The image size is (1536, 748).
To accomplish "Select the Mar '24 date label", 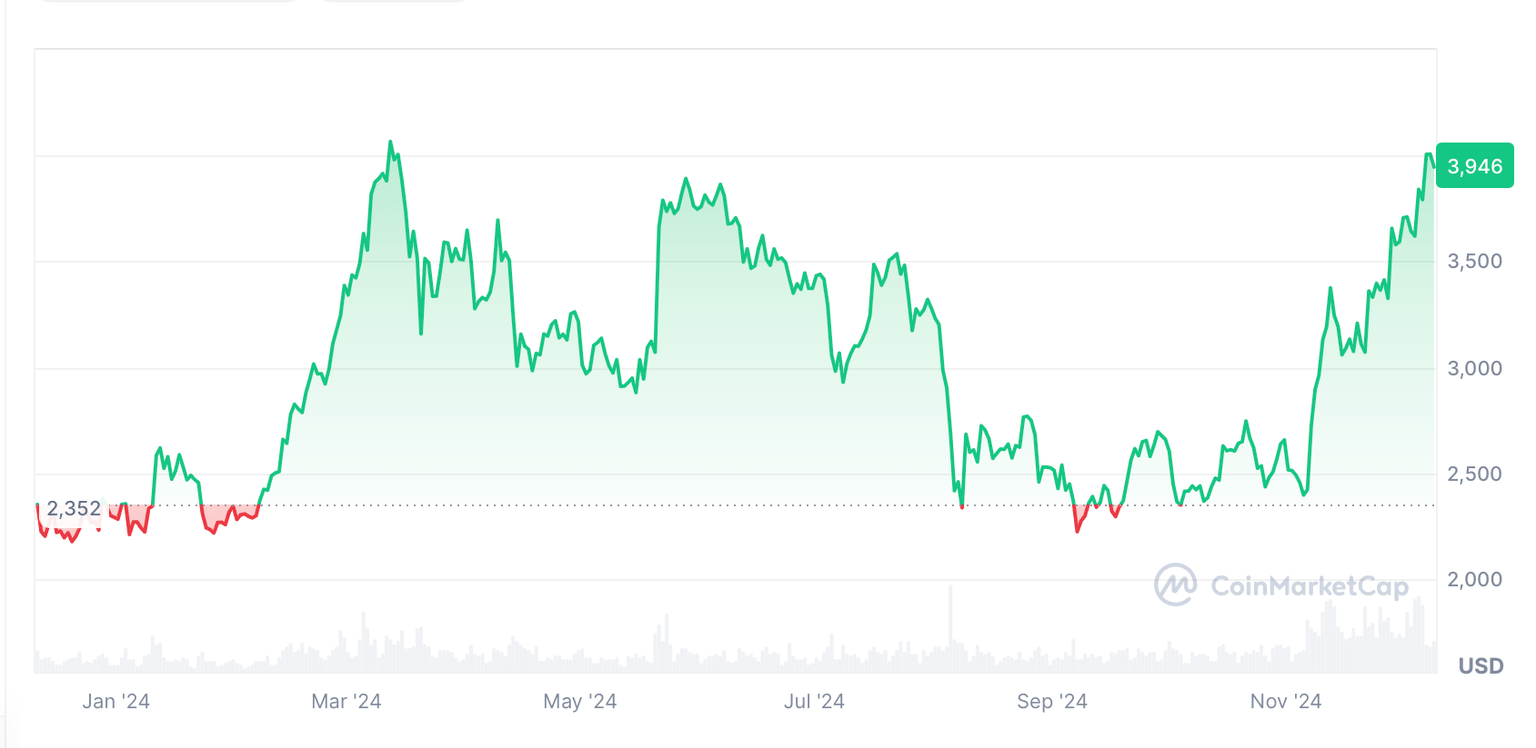I will pyautogui.click(x=346, y=702).
